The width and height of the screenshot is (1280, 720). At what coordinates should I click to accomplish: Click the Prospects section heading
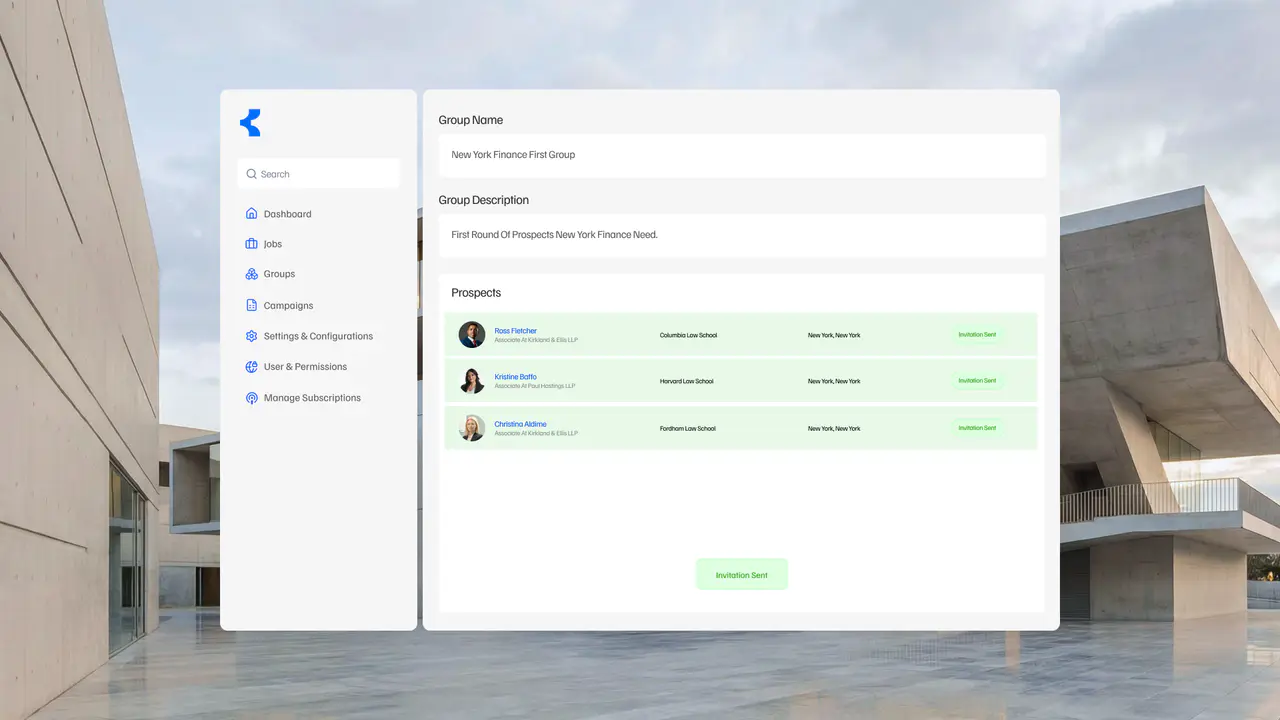pos(476,293)
